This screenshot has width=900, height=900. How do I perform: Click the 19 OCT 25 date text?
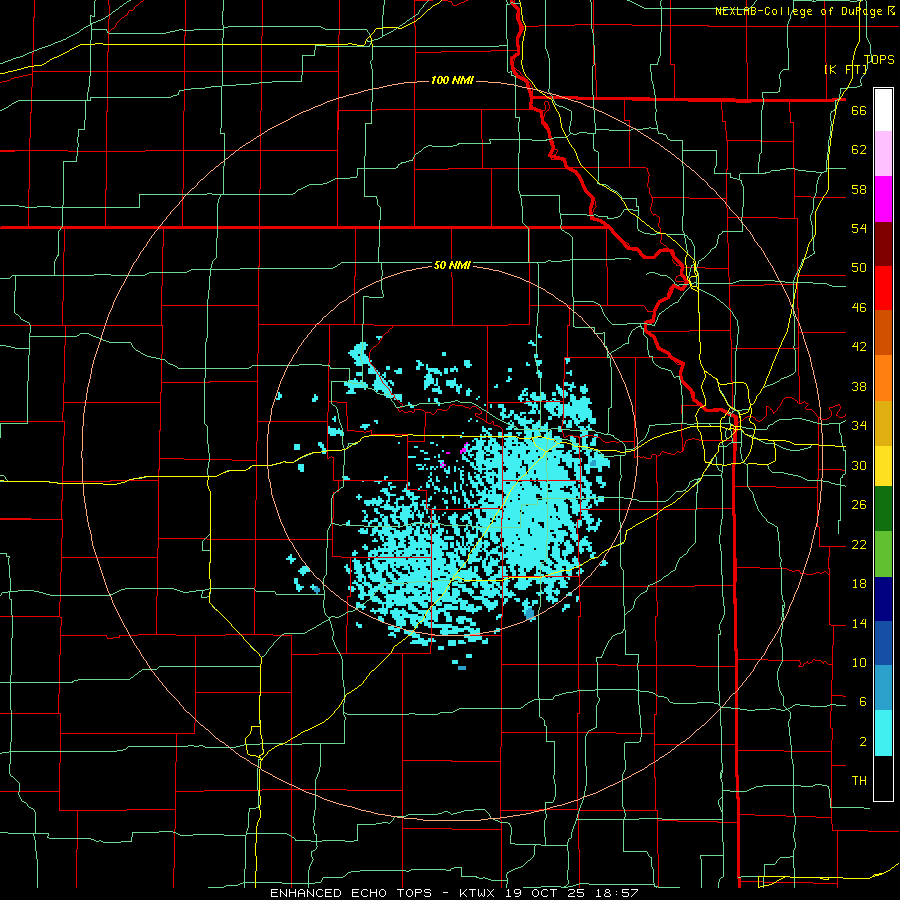[547, 893]
